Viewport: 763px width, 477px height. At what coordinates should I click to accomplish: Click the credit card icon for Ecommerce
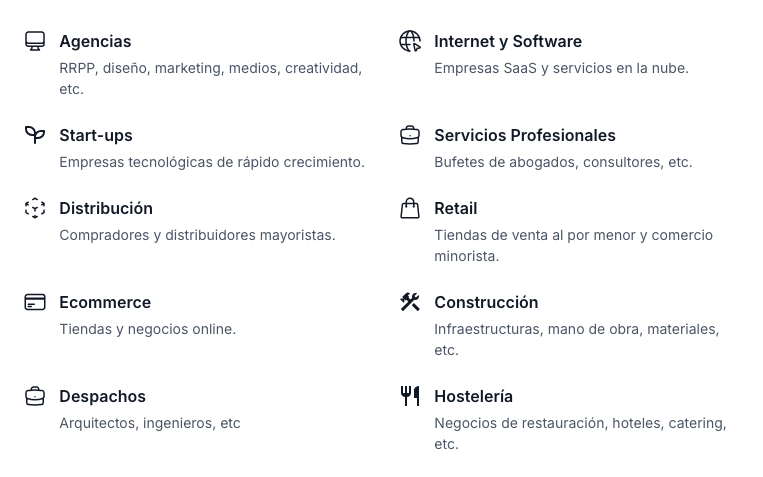(x=35, y=302)
